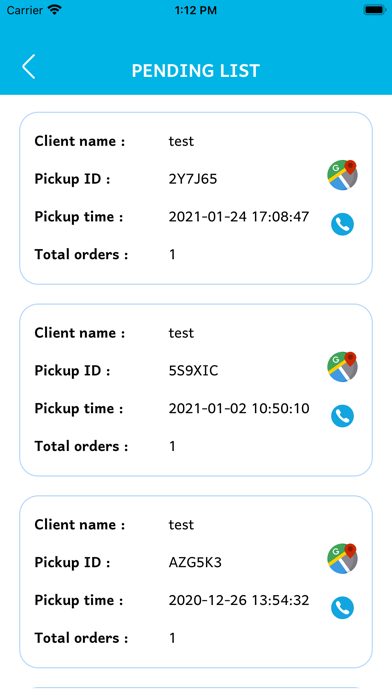Tap Total orders label in AZG5K3 card

tap(81, 638)
